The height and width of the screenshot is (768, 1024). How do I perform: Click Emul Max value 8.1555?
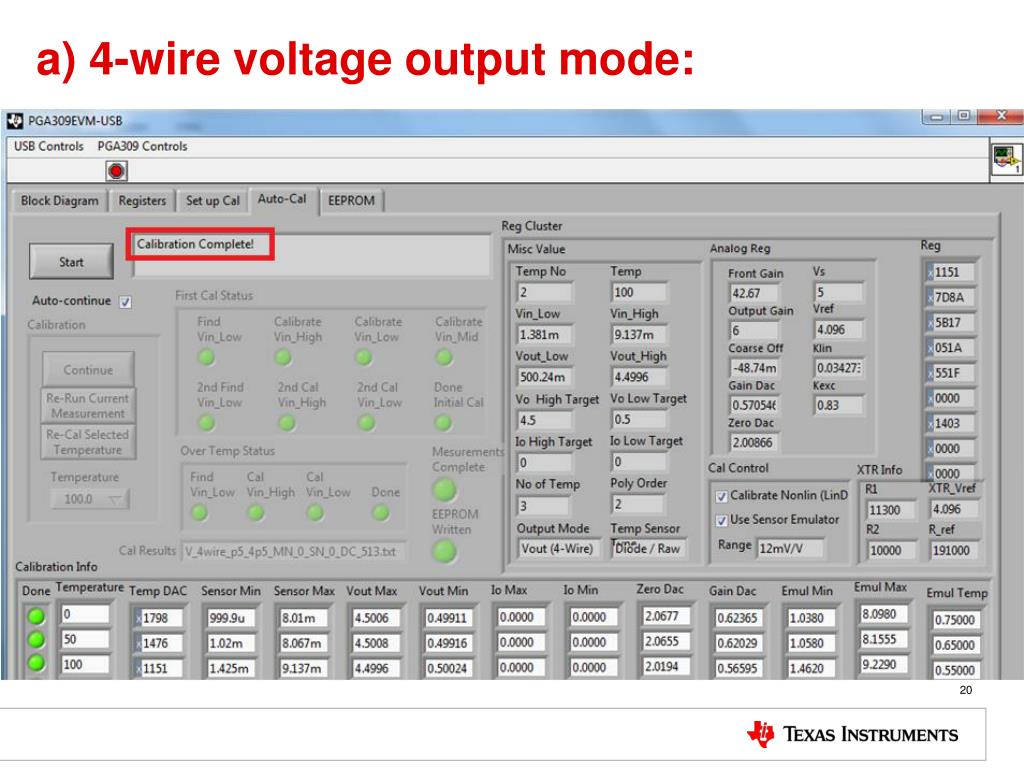pyautogui.click(x=883, y=639)
